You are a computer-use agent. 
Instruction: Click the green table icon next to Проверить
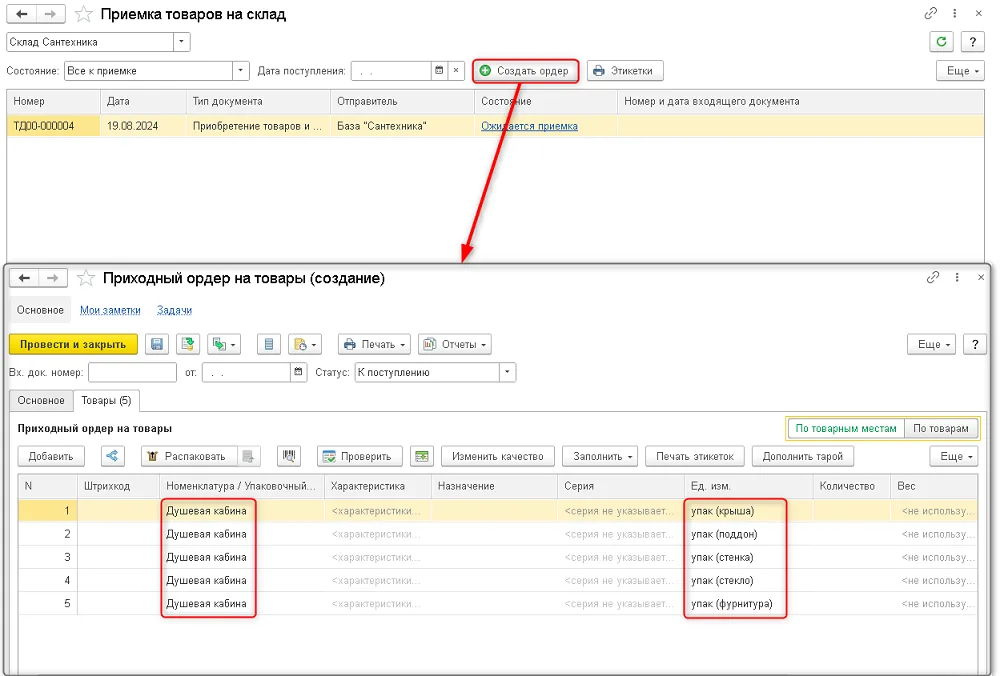pyautogui.click(x=422, y=456)
